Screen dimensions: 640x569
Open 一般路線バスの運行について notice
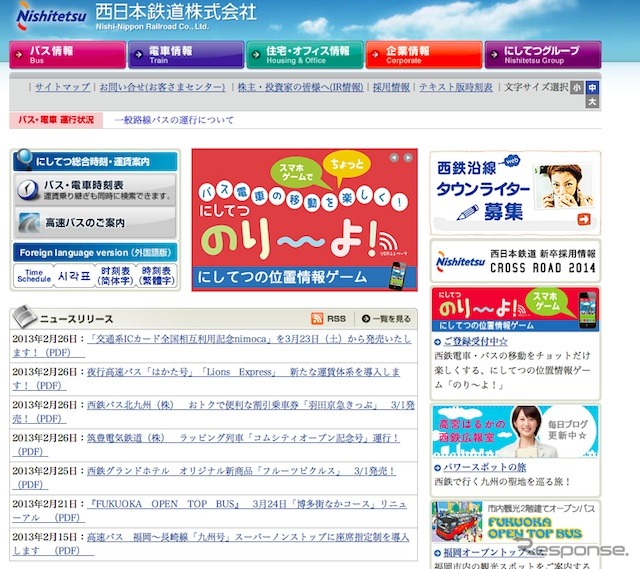pos(174,120)
